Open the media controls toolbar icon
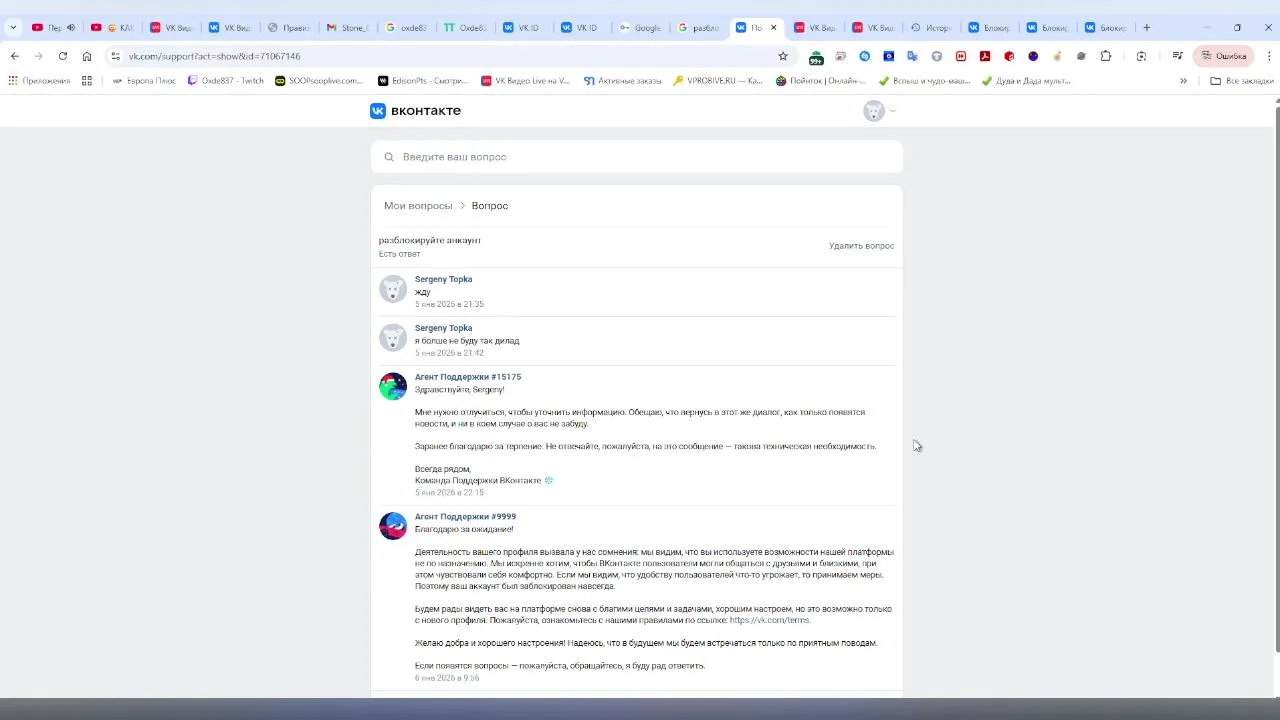1280x720 pixels. pos(1177,56)
